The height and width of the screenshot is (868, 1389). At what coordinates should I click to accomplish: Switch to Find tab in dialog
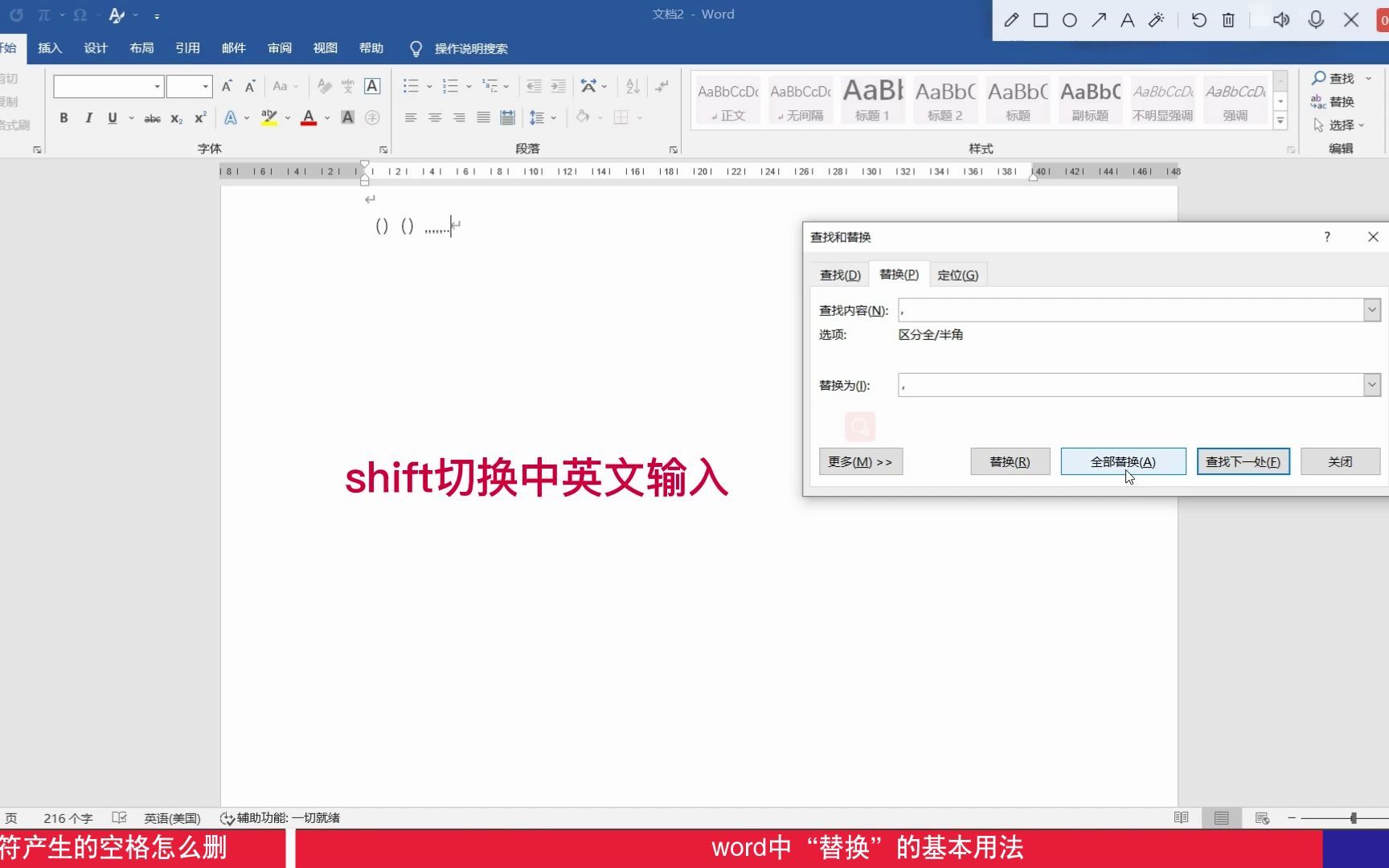coord(840,275)
